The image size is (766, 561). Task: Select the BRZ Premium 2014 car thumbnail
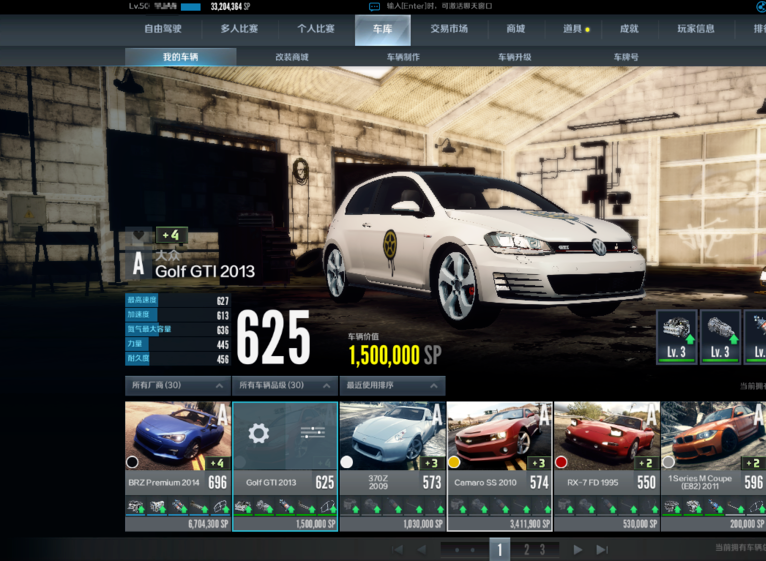tap(178, 436)
